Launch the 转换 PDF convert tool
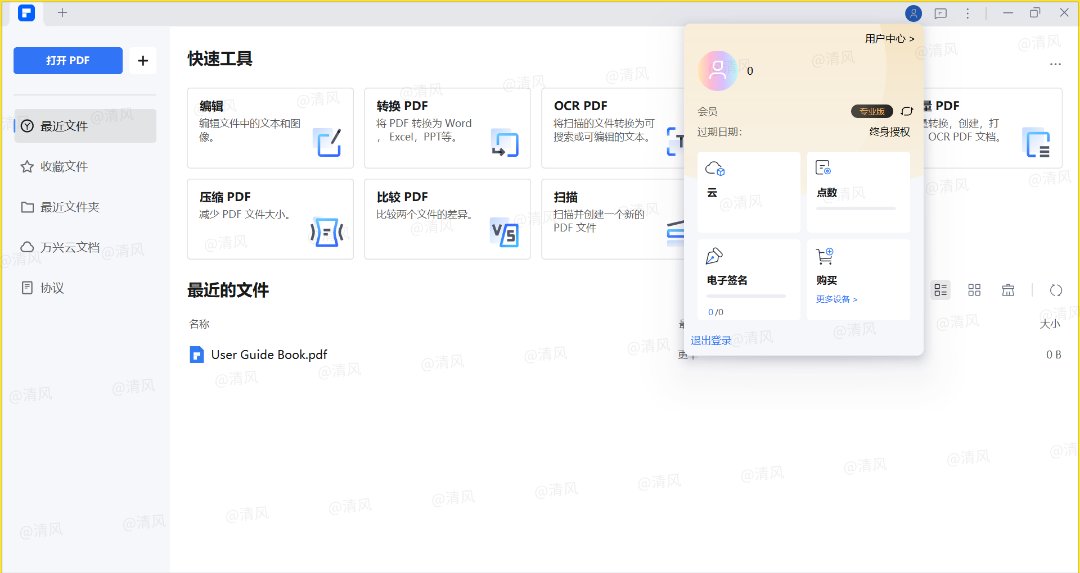Screen dimensions: 1080x573 pos(447,127)
